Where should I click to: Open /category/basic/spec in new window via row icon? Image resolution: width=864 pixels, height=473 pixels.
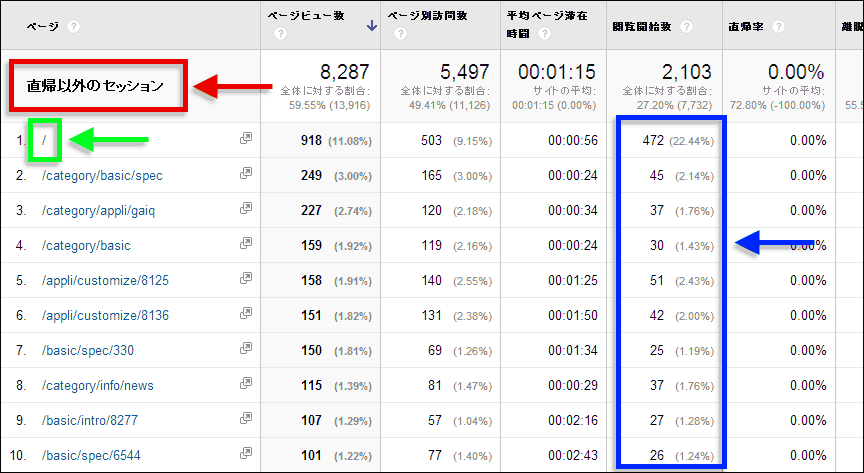click(x=245, y=175)
